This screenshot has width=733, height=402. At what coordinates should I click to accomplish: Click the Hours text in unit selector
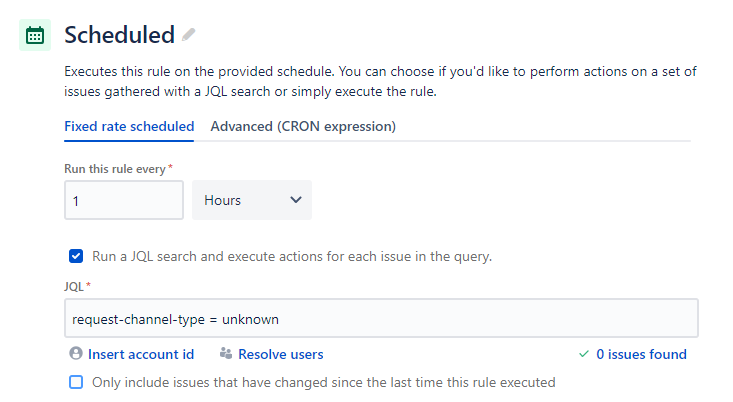(223, 200)
